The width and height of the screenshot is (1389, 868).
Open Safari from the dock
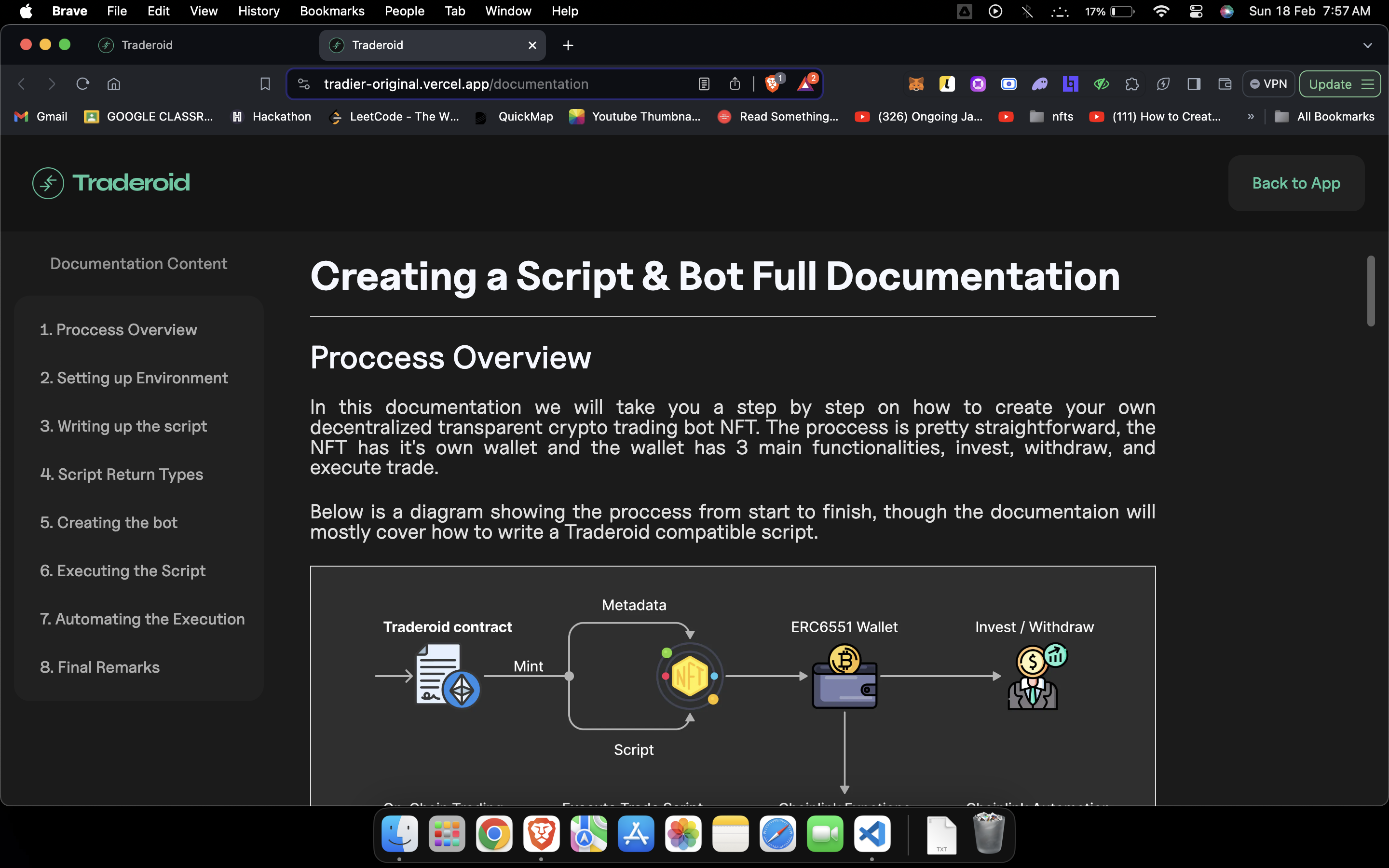tap(778, 834)
